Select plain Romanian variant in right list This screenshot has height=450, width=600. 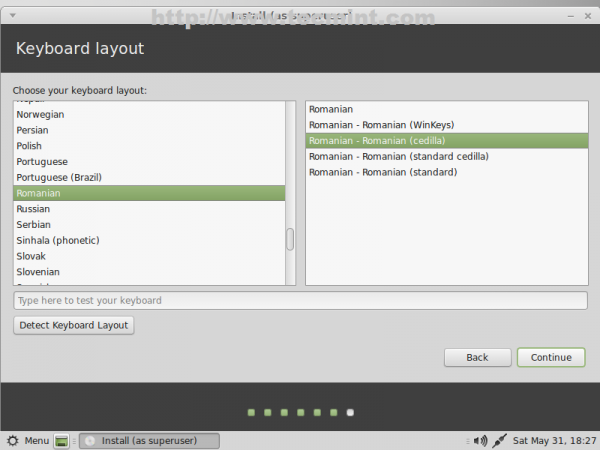click(x=447, y=109)
